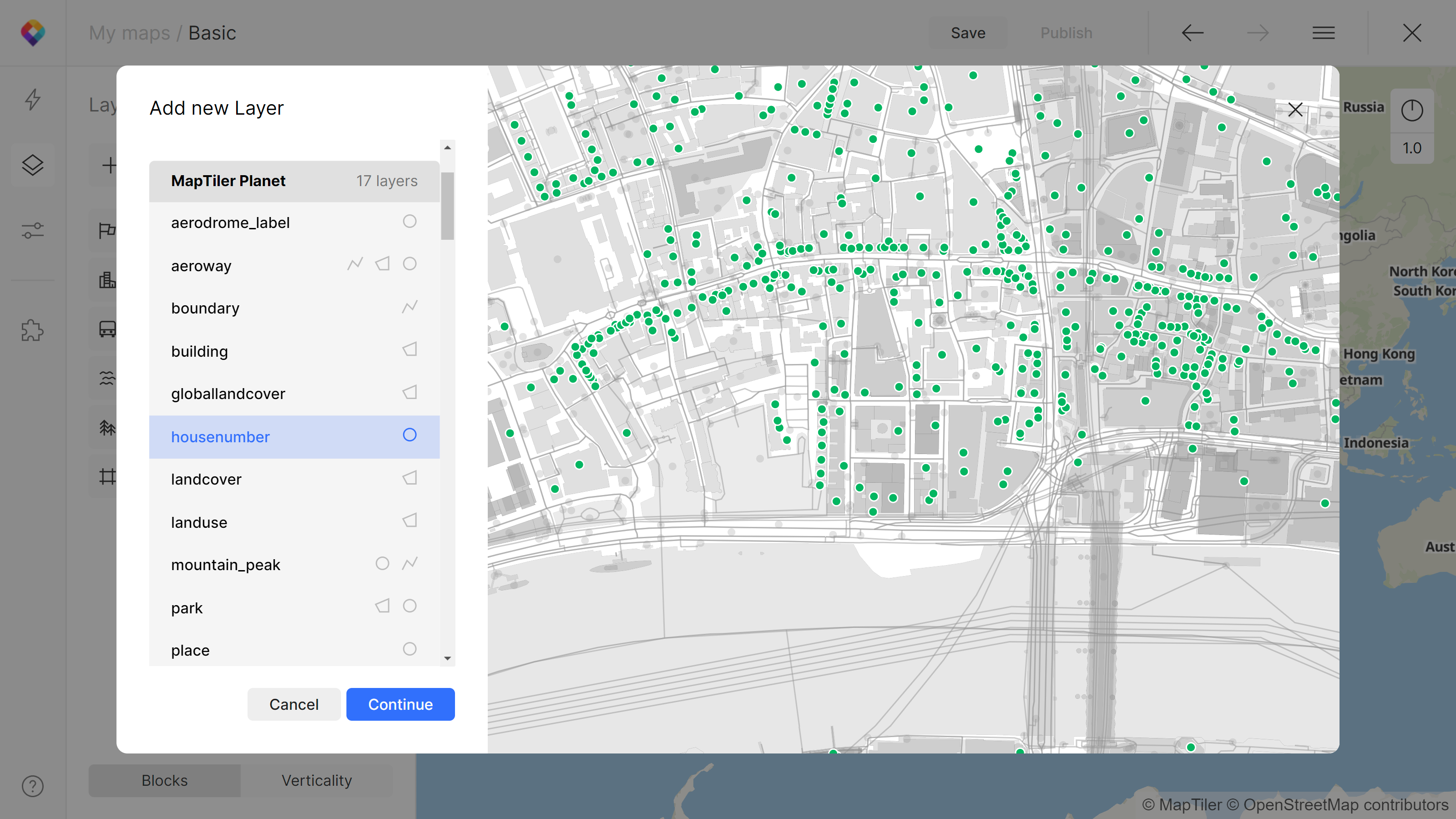Click the MapTiler logo icon
This screenshot has height=819, width=1456.
33,33
